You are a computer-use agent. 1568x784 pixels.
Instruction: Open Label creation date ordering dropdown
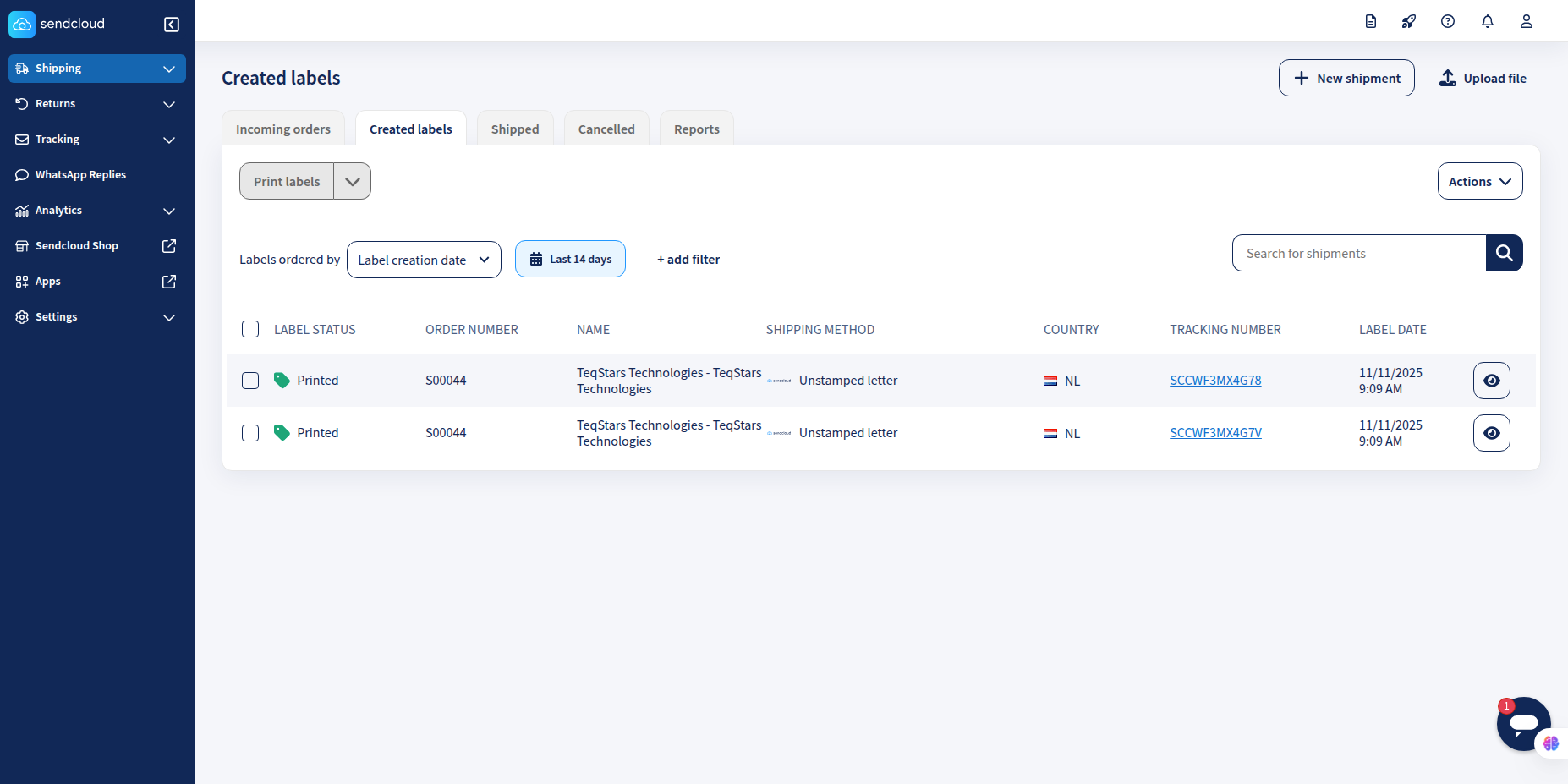[424, 260]
